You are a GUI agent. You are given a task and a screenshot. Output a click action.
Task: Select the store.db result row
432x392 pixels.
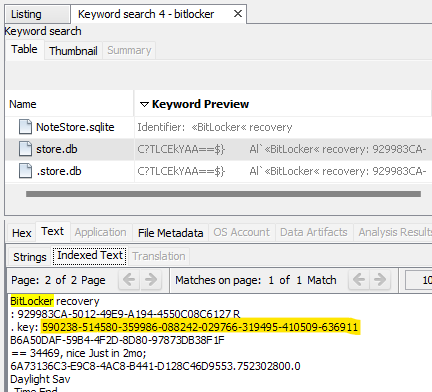218,149
